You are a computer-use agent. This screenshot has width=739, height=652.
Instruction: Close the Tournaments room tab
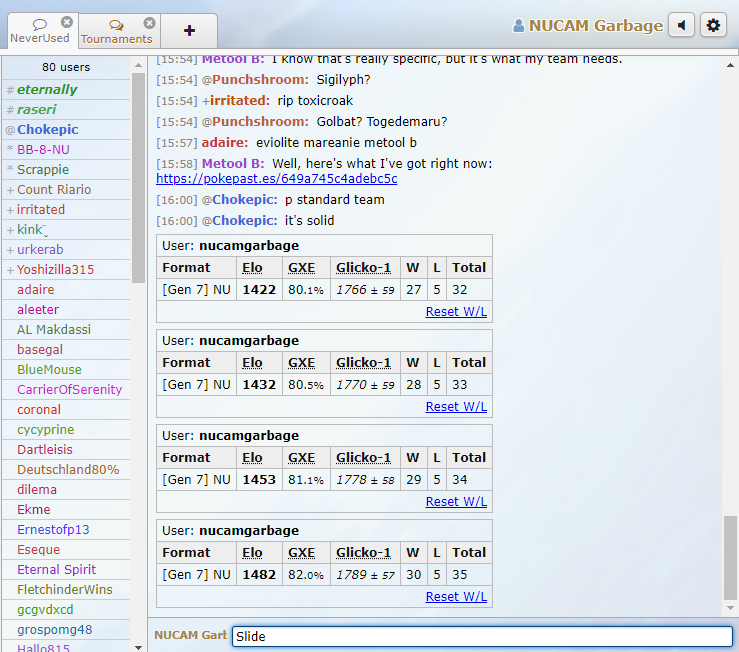coord(149,23)
